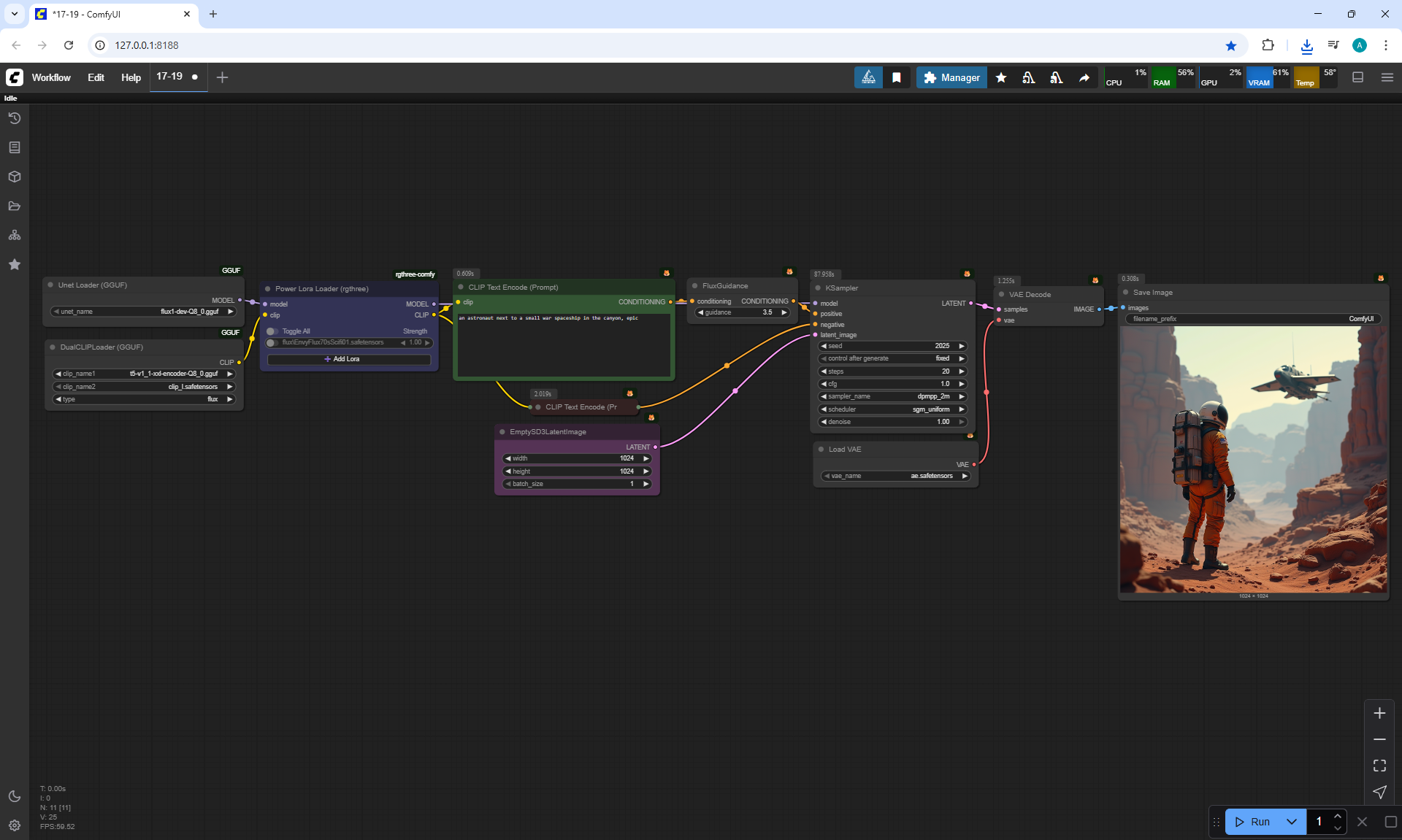This screenshot has height=840, width=1402.
Task: Open the queue history sidebar icon
Action: tap(15, 118)
